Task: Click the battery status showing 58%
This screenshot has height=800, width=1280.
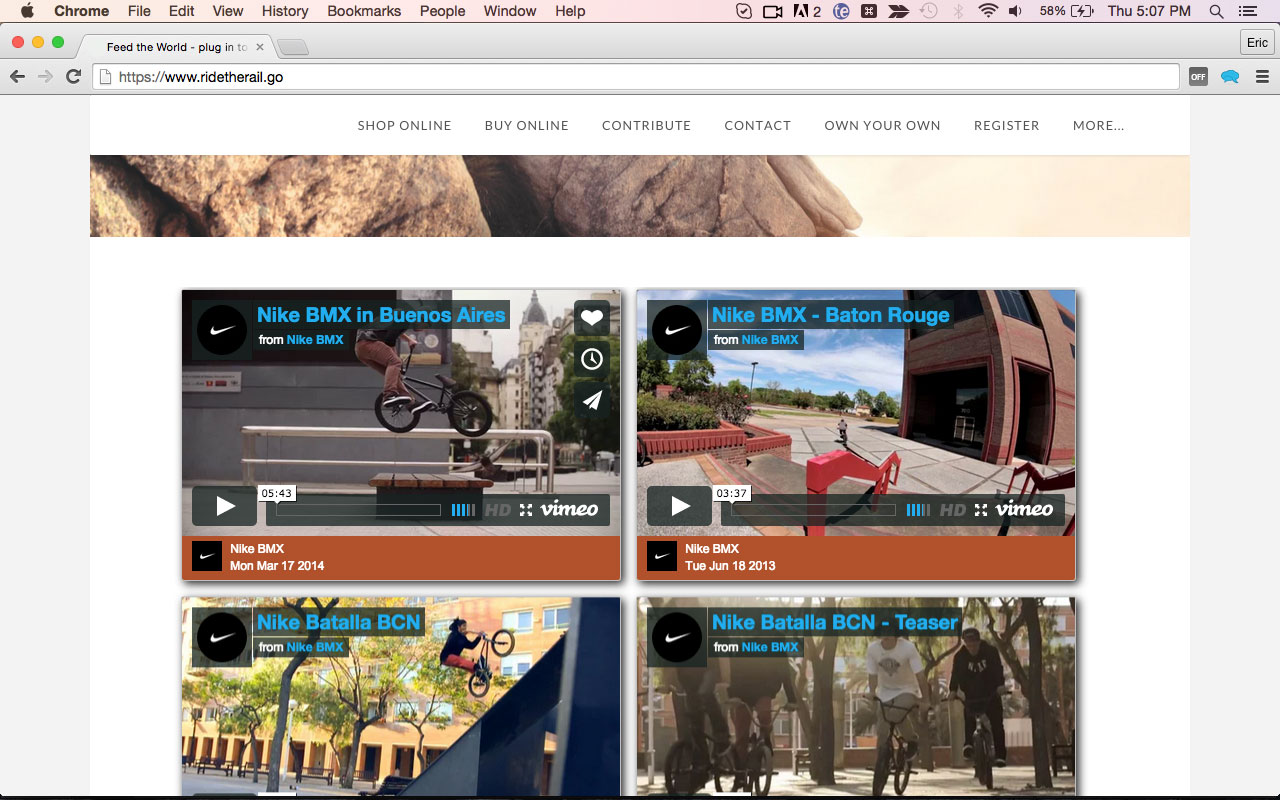Action: 1066,11
